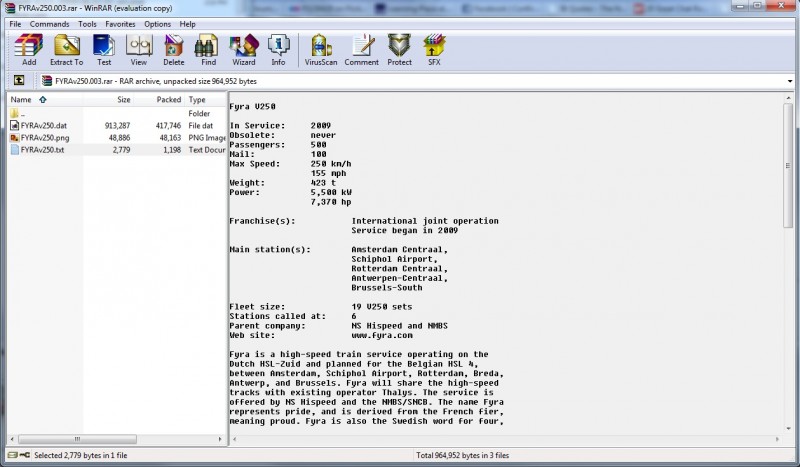Open the Tools menu
Image resolution: width=800 pixels, height=467 pixels.
87,24
